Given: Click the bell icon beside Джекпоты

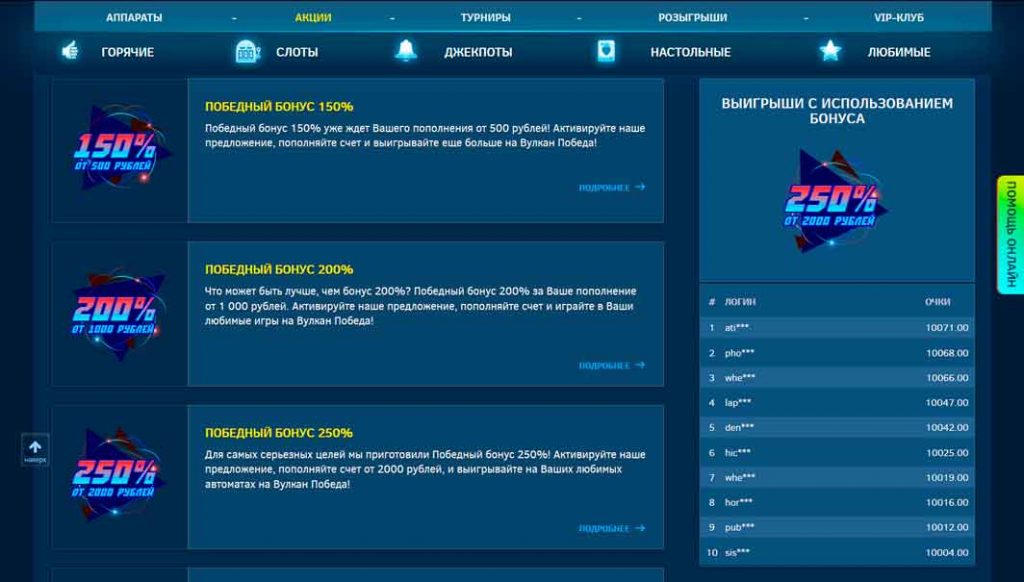Looking at the screenshot, I should 406,51.
